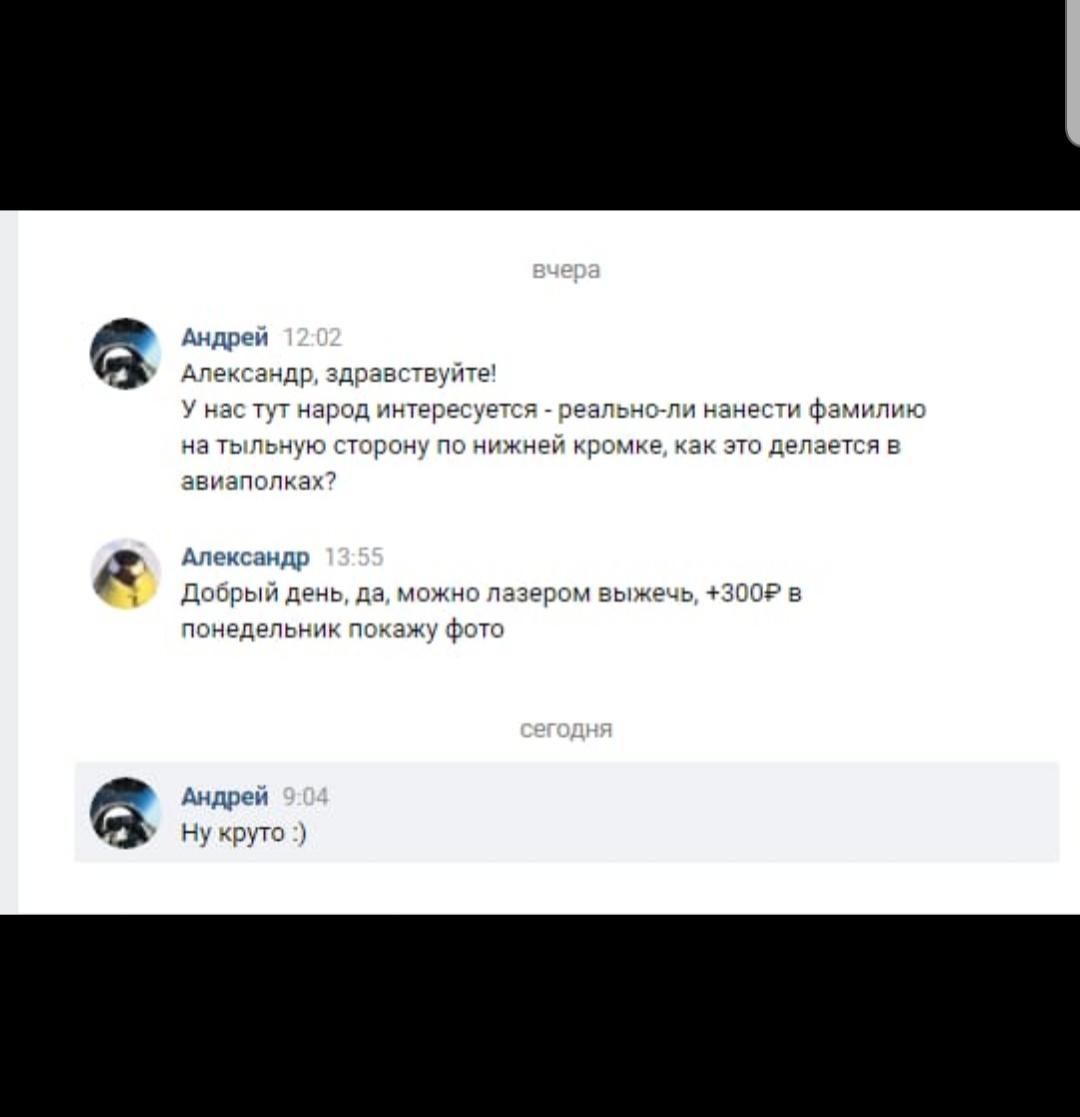Image resolution: width=1080 pixels, height=1117 pixels.
Task: Click the "сегодня" date separator
Action: point(566,729)
